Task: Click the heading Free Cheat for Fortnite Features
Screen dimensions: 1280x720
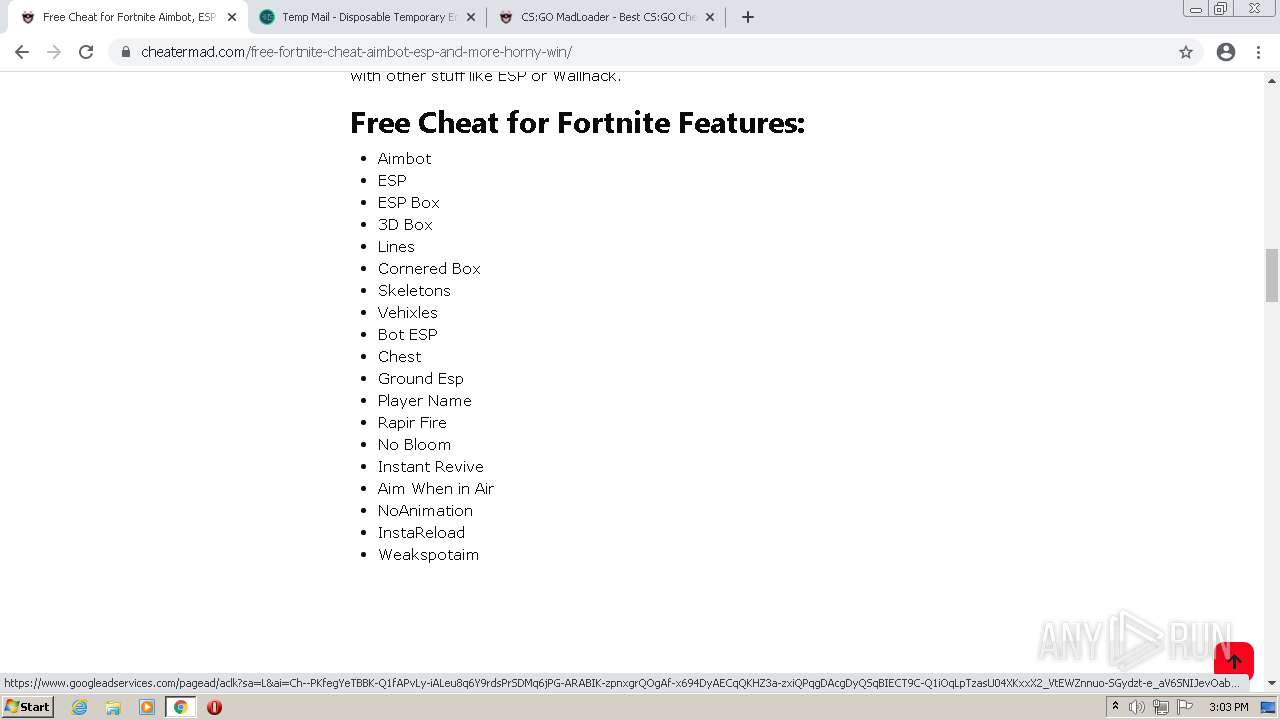Action: coord(577,123)
